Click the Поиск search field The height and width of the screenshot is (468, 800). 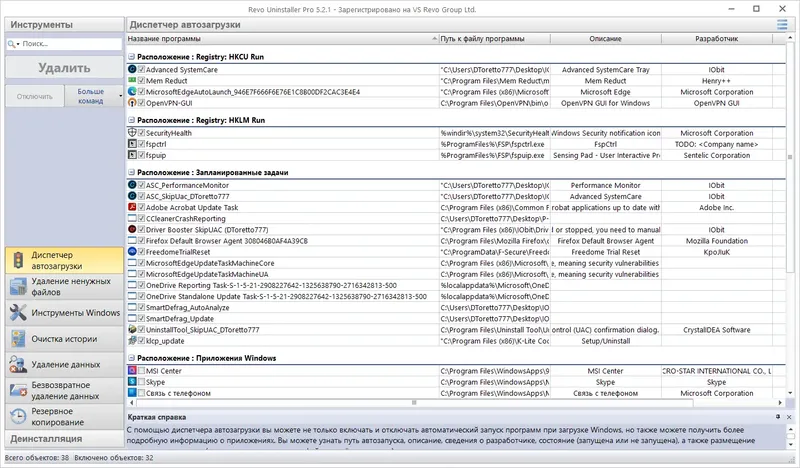71,44
